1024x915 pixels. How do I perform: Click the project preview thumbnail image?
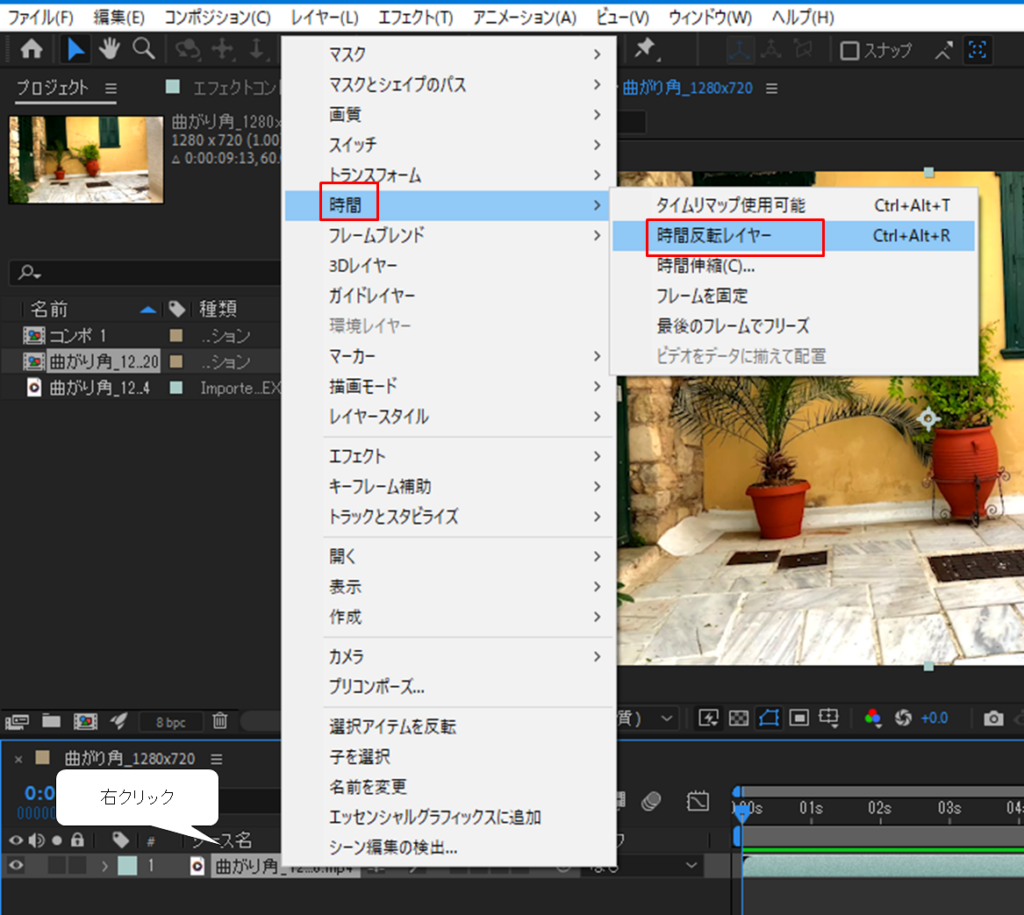72,160
